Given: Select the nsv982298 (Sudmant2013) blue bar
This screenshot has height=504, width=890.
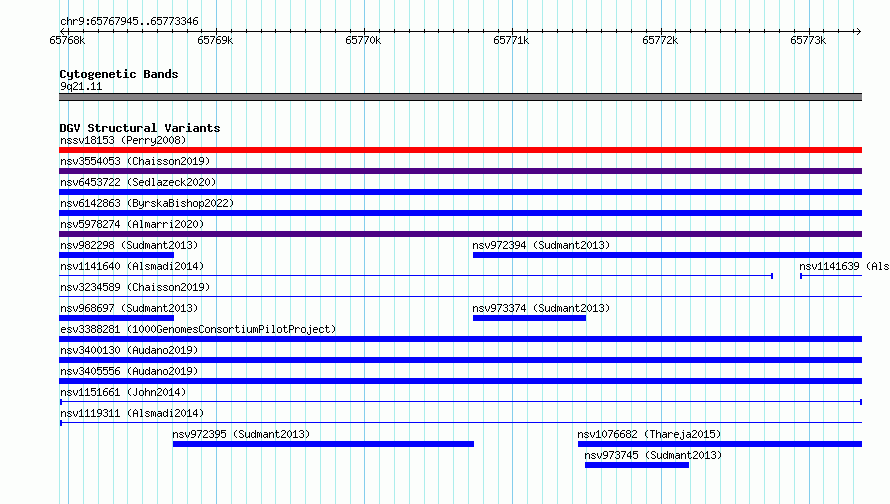Looking at the screenshot, I should (x=116, y=255).
